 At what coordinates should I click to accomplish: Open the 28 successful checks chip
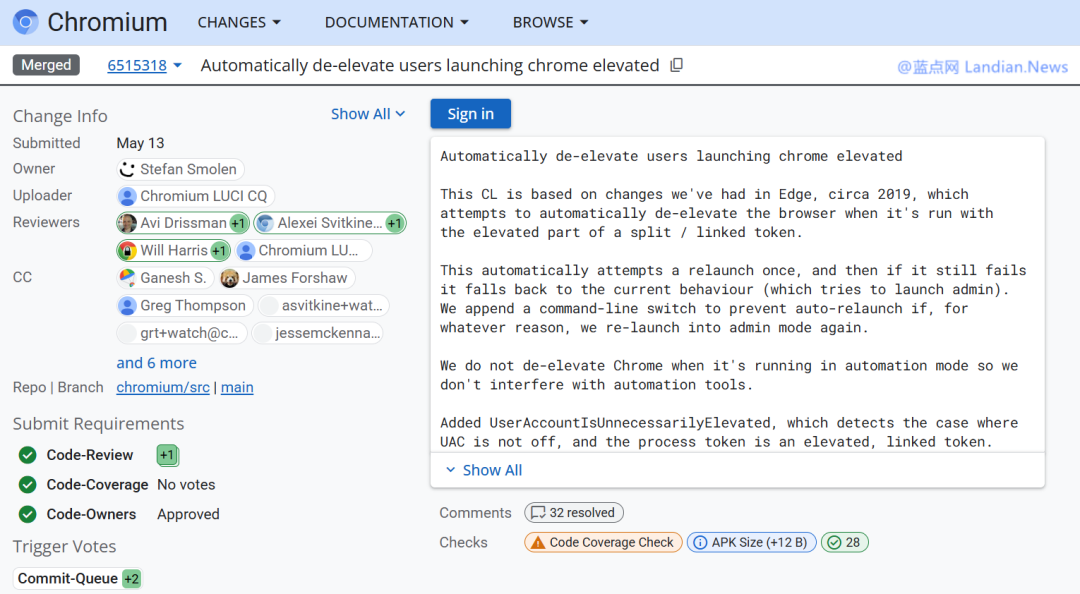[x=844, y=543]
